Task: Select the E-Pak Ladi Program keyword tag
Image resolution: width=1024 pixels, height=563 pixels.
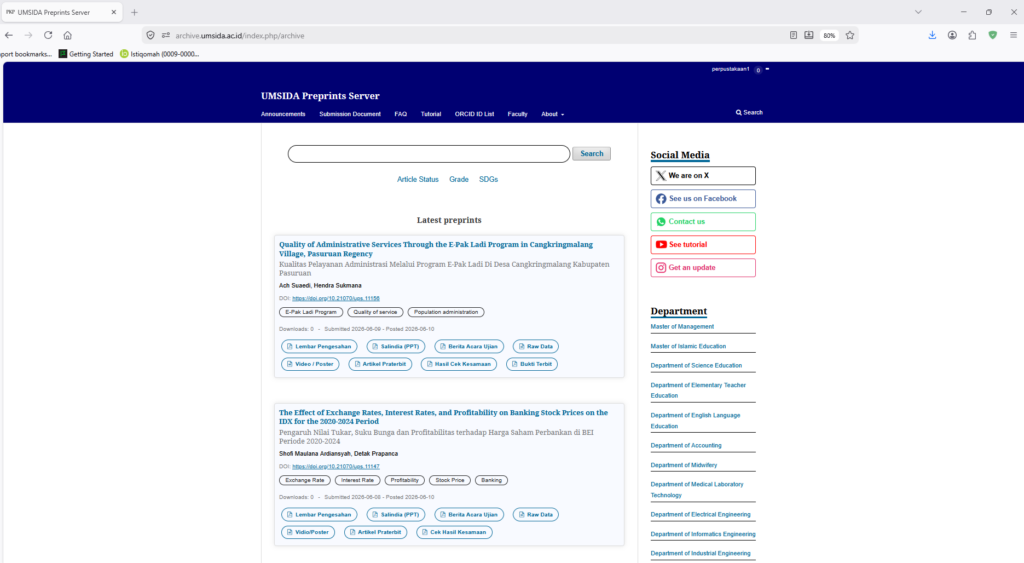Action: [x=311, y=312]
